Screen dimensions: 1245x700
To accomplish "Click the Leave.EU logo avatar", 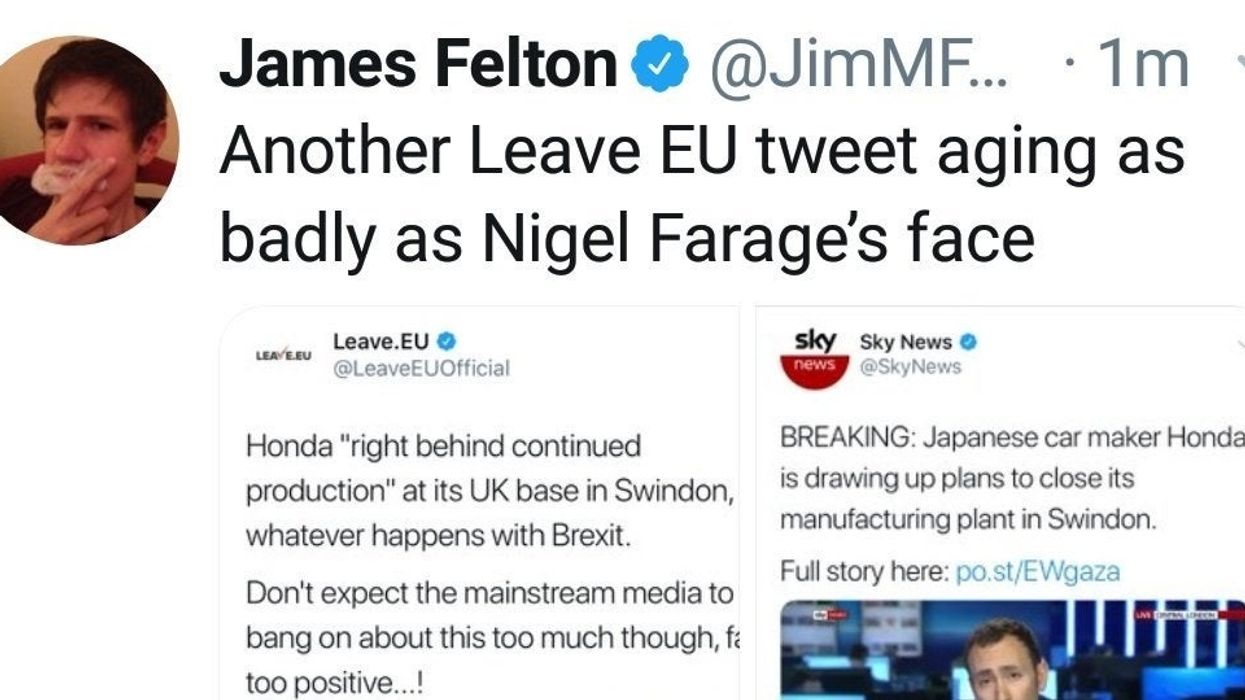I will pos(284,355).
